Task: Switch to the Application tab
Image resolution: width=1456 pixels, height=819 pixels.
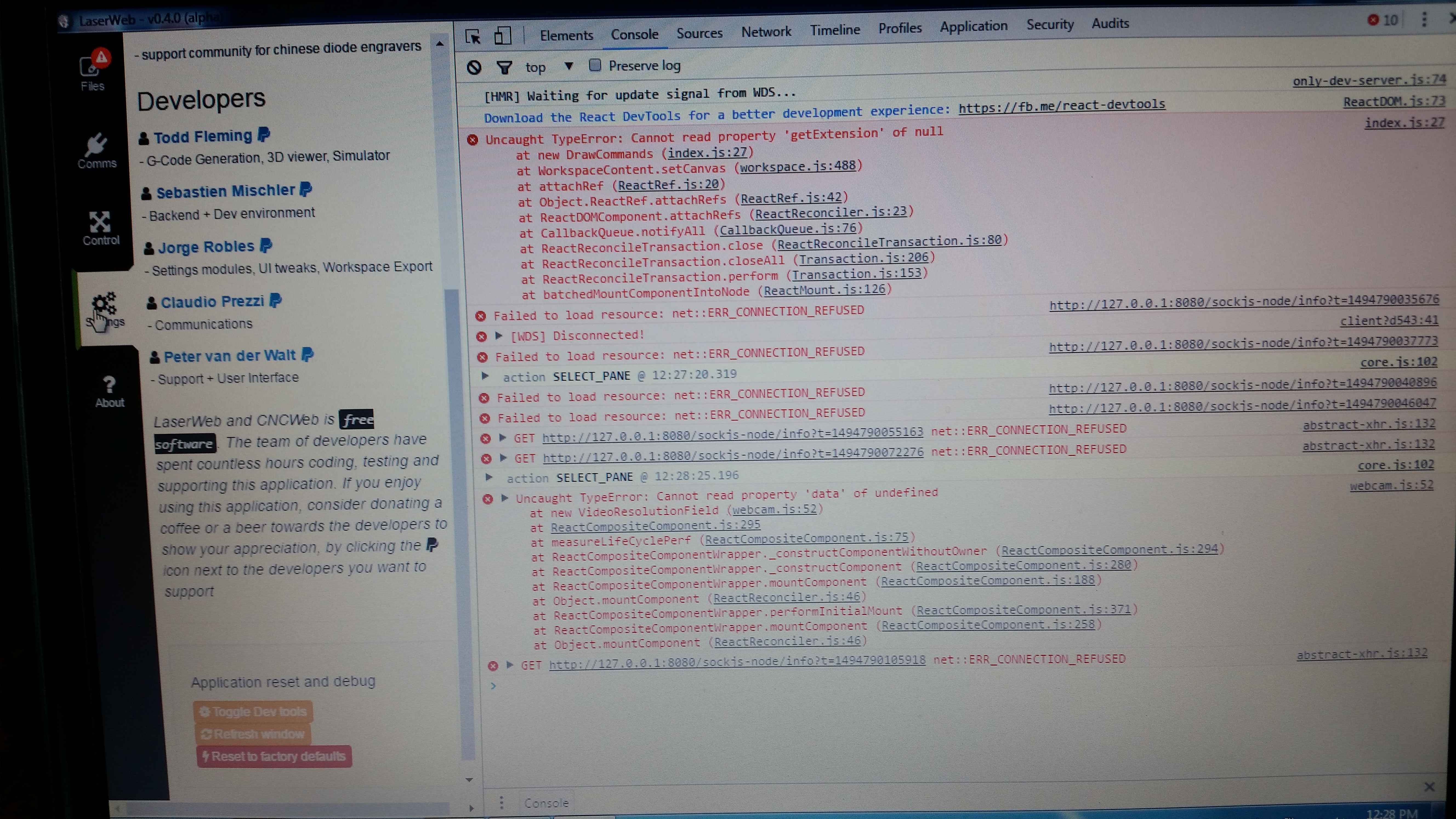Action: coord(973,26)
